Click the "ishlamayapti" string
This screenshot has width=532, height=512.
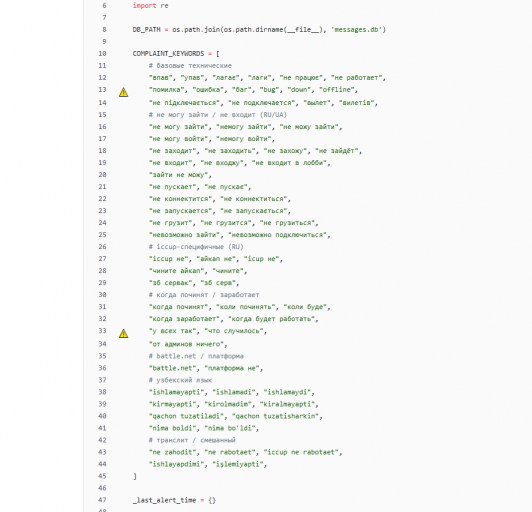point(176,392)
